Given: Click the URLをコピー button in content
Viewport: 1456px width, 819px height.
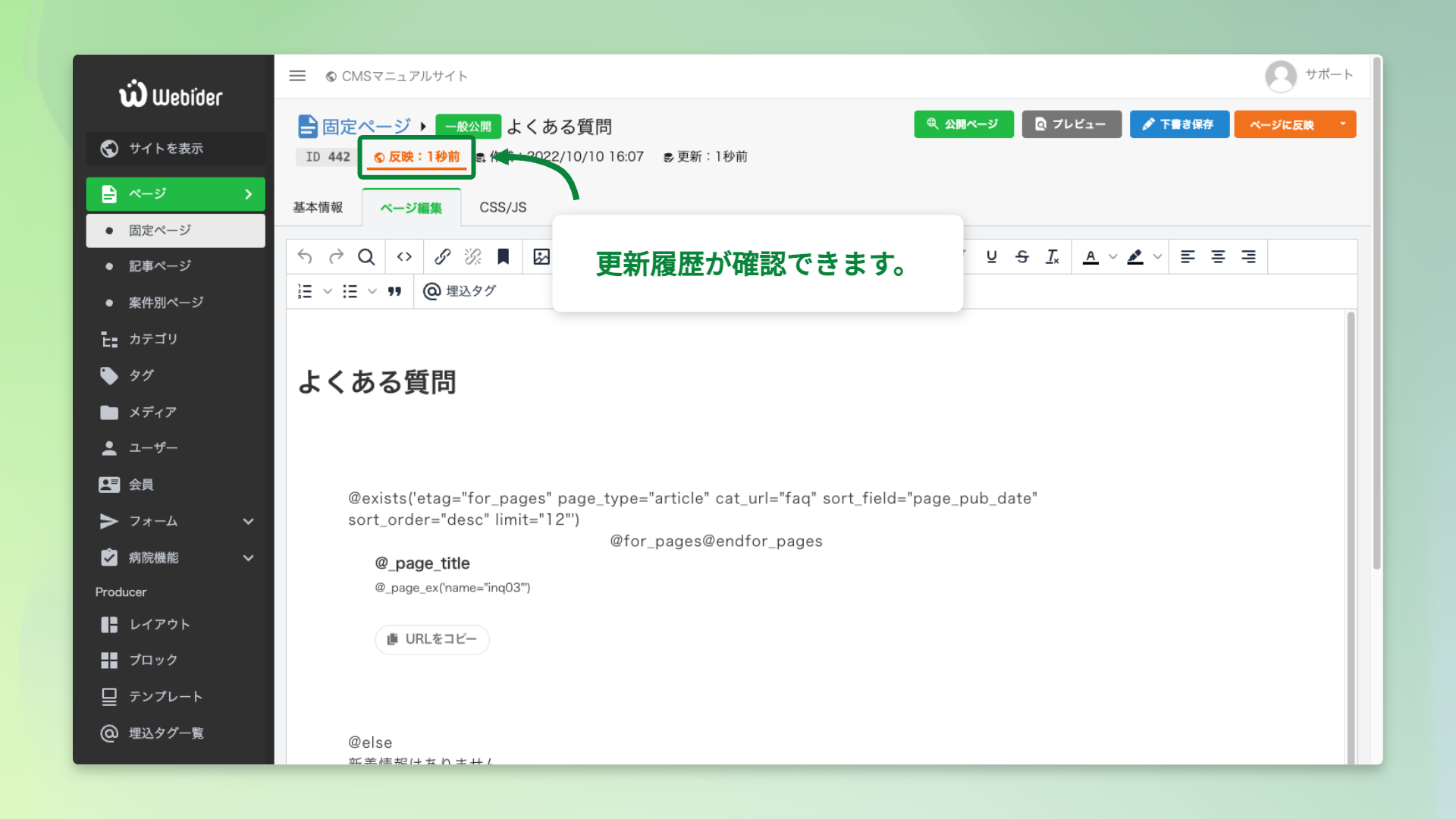Looking at the screenshot, I should click(x=432, y=639).
